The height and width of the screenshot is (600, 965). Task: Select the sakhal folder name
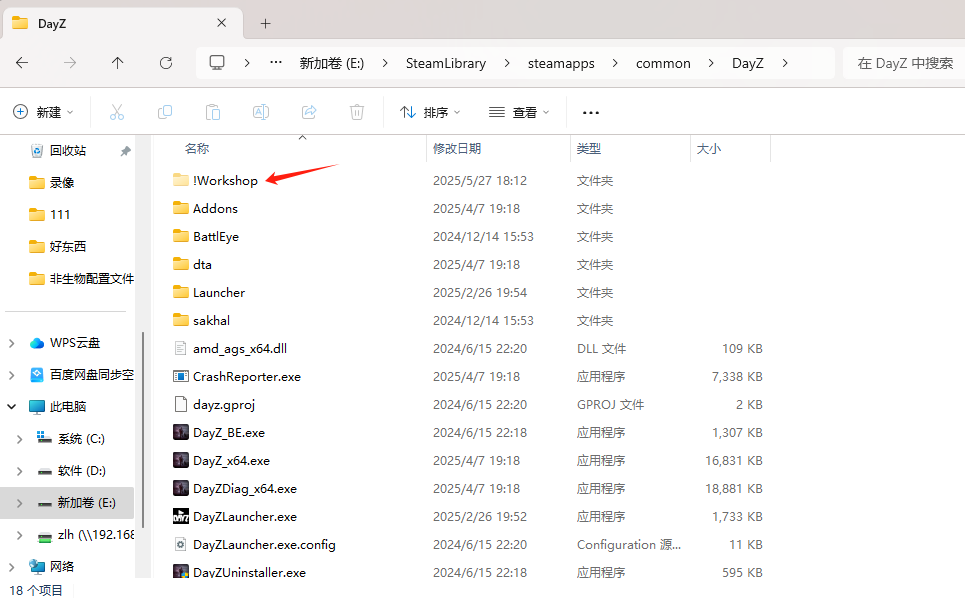click(212, 321)
